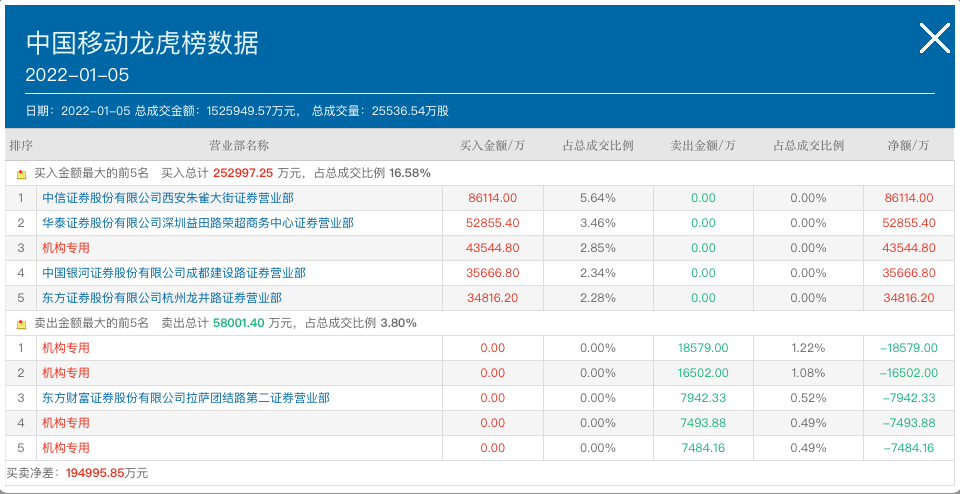
Task: Select buy amount 43544.80 cell
Action: coord(492,248)
